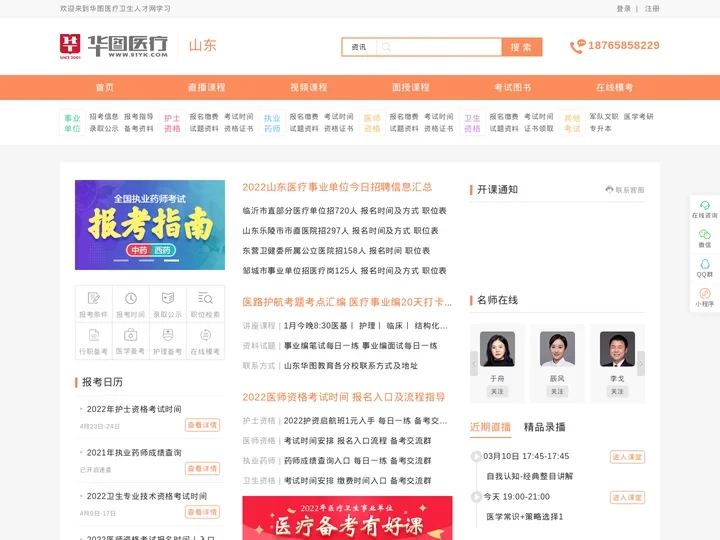Click the 搜索 button
This screenshot has height=540, width=720.
pyautogui.click(x=522, y=47)
